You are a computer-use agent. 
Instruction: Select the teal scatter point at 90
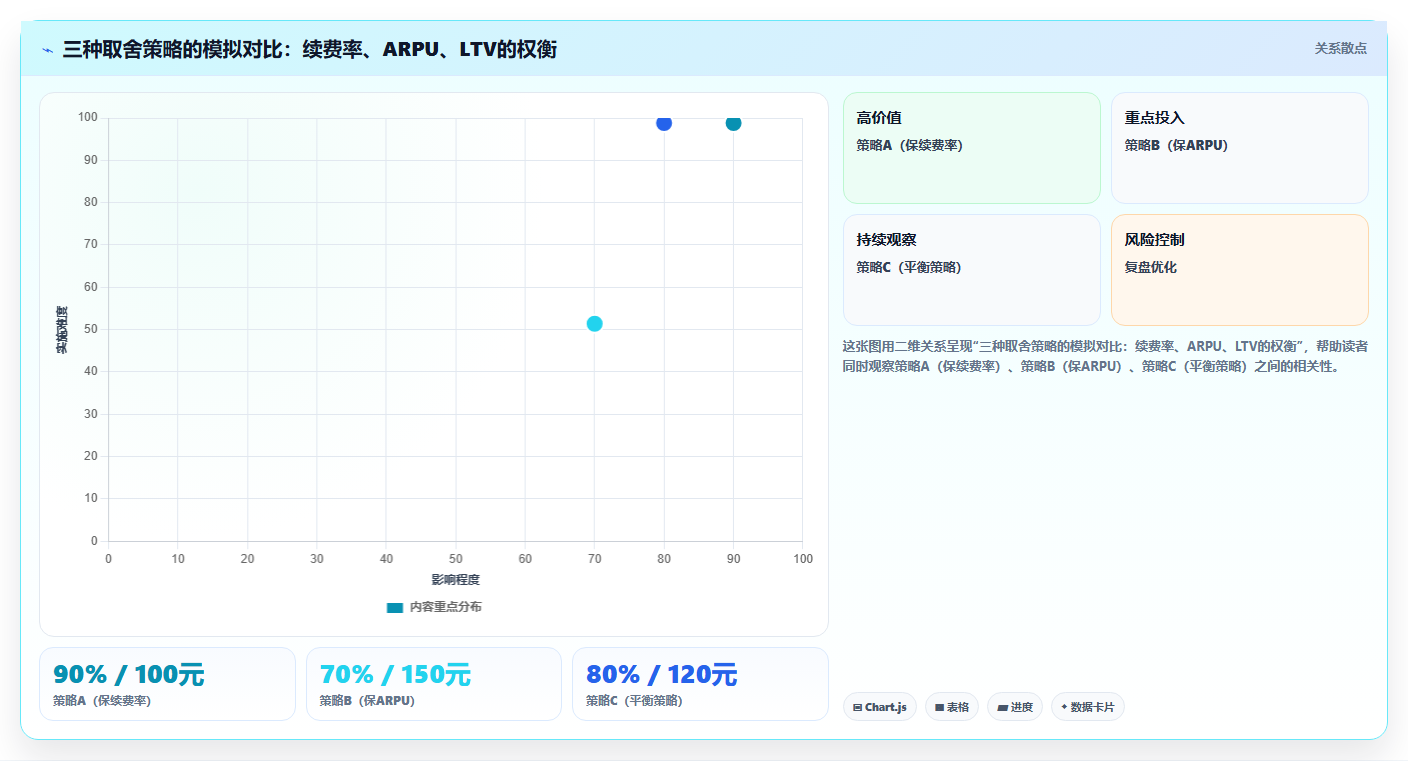coord(733,123)
